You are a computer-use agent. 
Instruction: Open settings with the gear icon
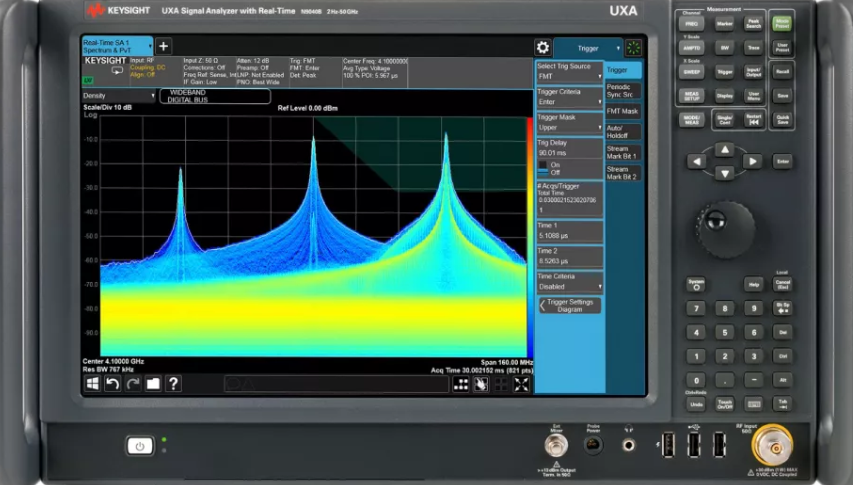(x=542, y=48)
